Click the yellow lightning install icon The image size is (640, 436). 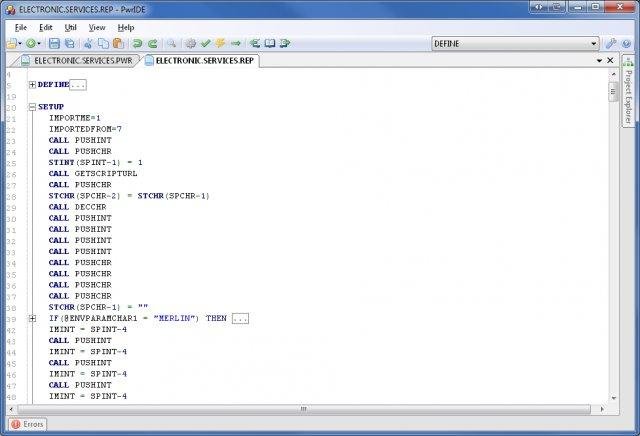(220, 43)
